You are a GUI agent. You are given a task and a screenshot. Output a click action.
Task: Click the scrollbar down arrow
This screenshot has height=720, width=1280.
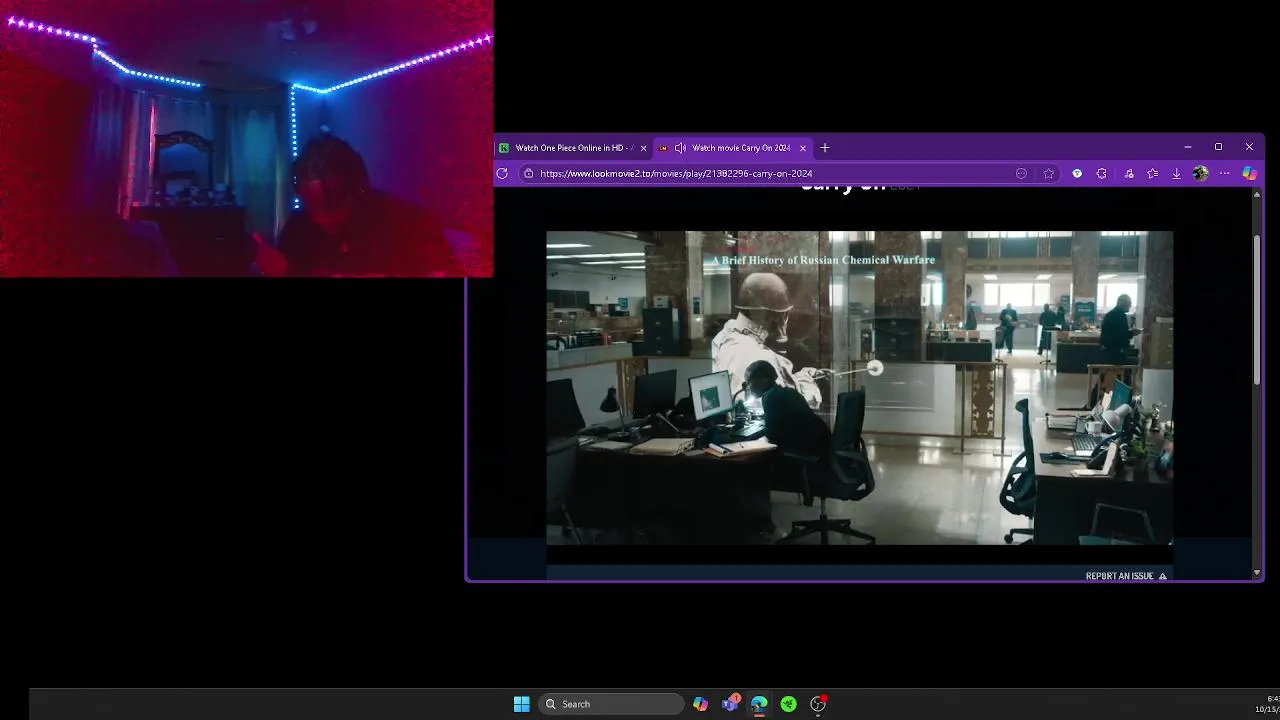point(1257,573)
